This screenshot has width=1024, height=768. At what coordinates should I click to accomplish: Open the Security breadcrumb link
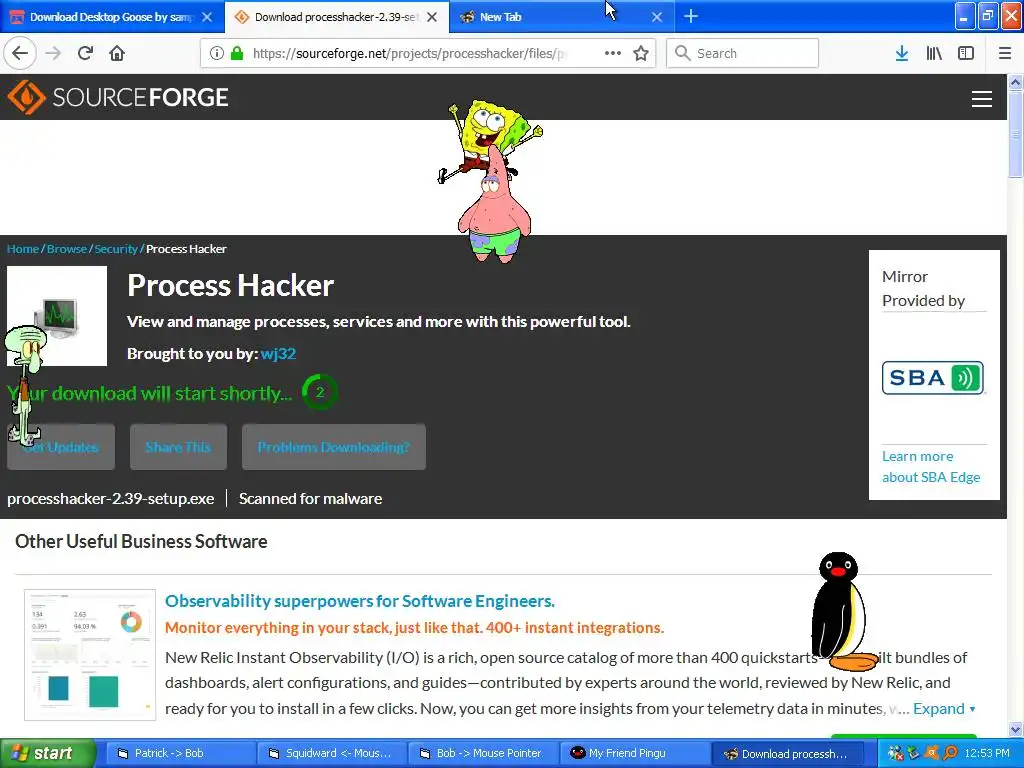(116, 249)
